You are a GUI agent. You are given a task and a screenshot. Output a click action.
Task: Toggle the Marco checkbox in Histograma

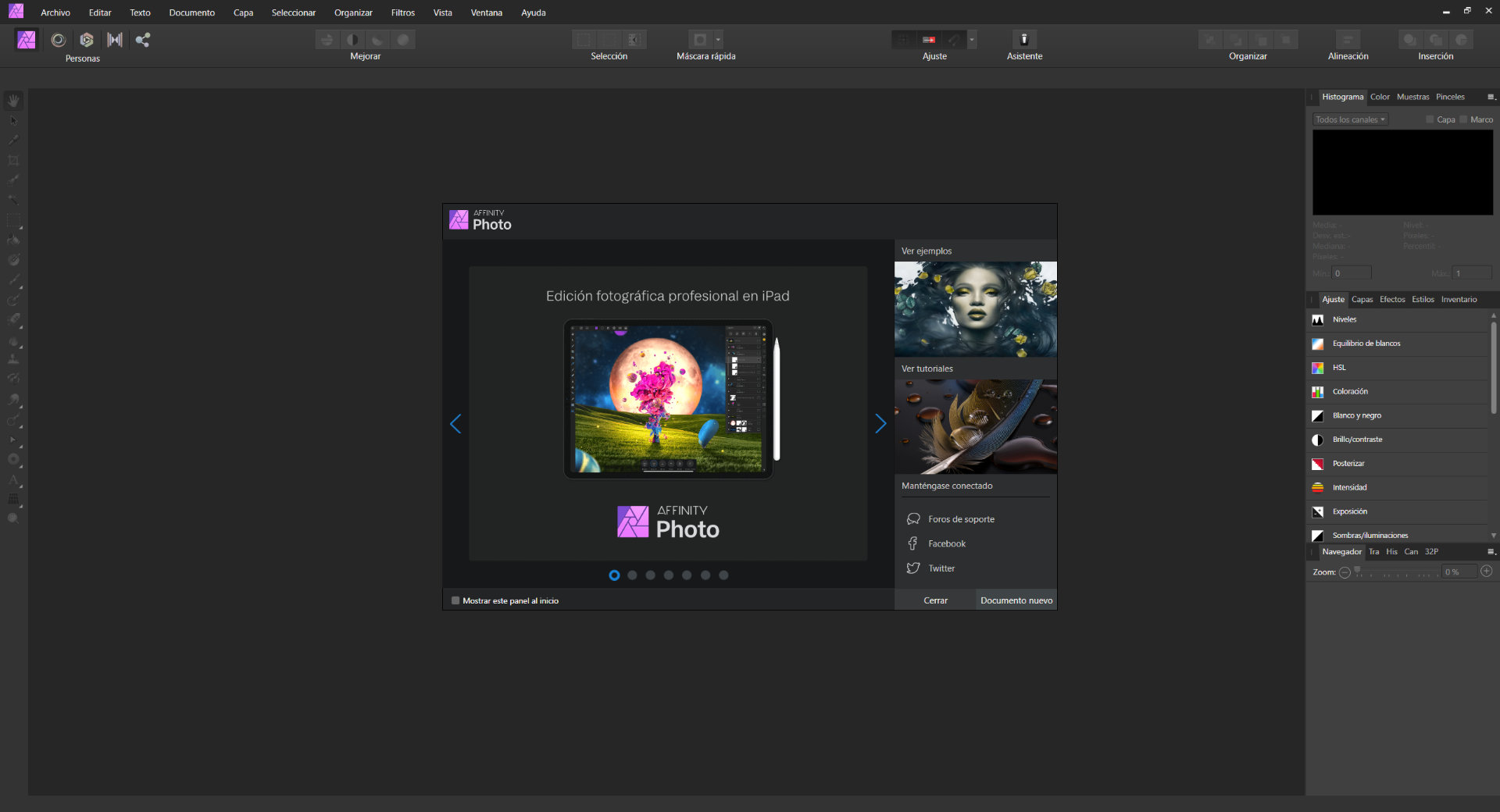[1463, 119]
